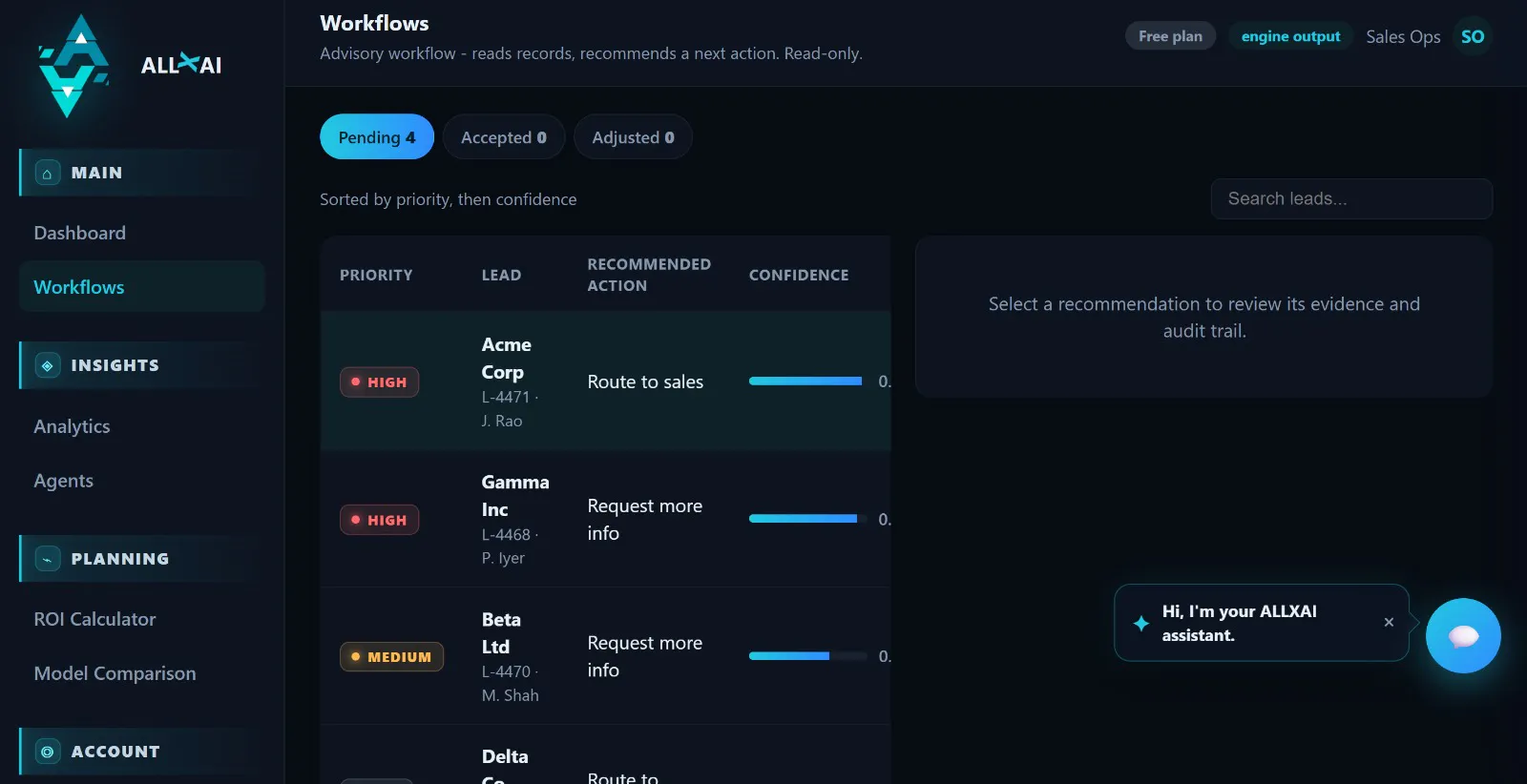Viewport: 1527px width, 784px height.
Task: Open Workflows in sidebar
Action: coord(141,287)
